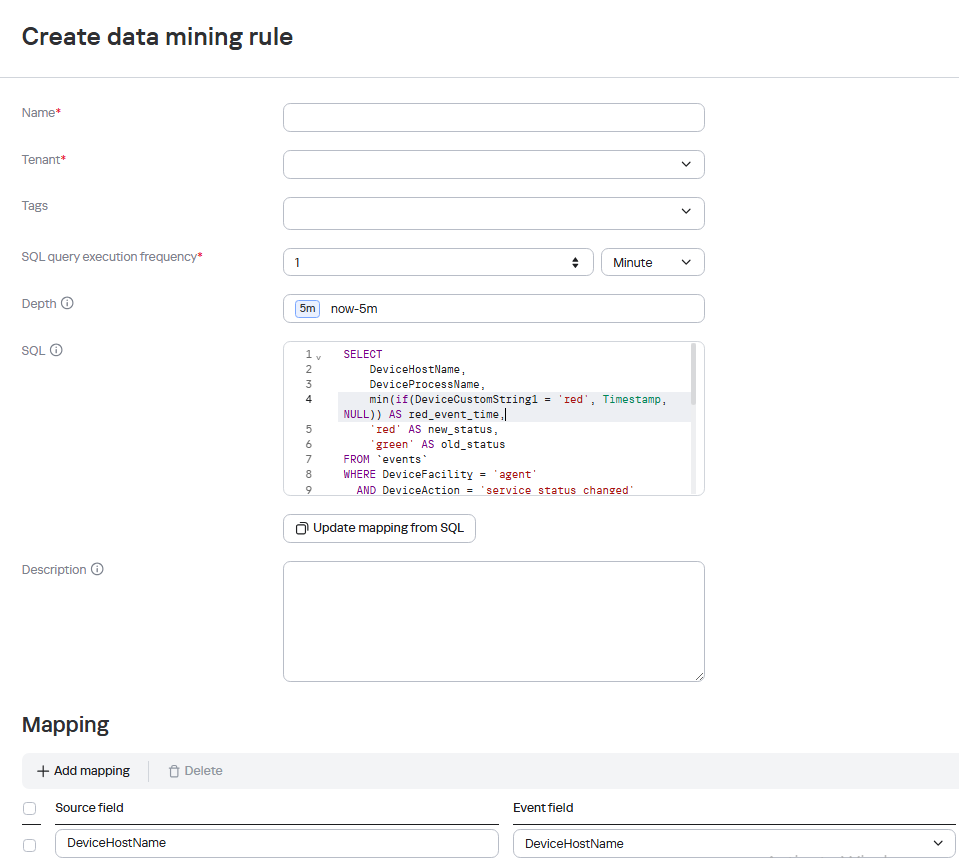Image resolution: width=959 pixels, height=858 pixels.
Task: Toggle the select-all mappings checkbox
Action: point(29,808)
